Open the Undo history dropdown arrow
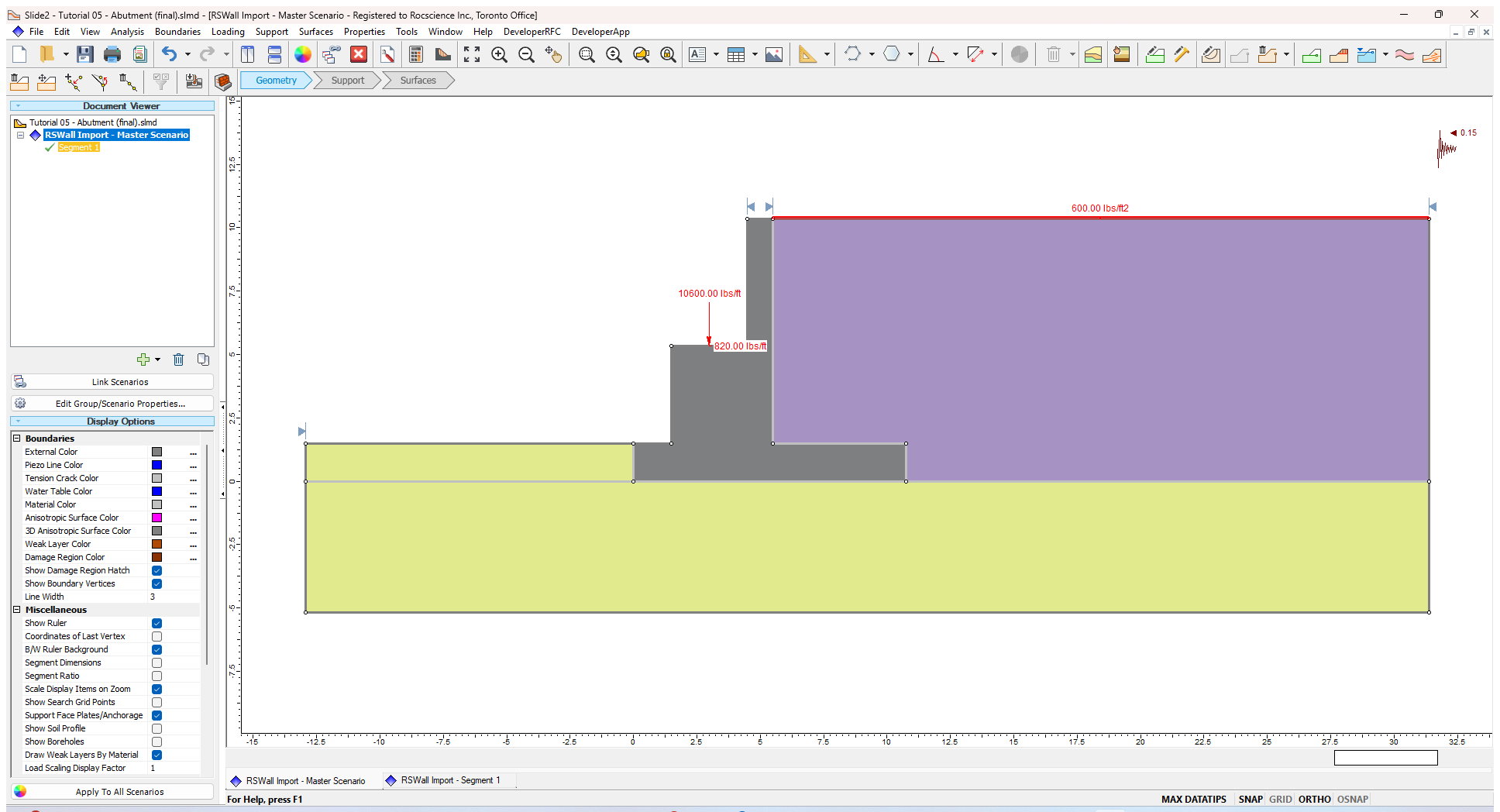1500x812 pixels. pos(187,54)
